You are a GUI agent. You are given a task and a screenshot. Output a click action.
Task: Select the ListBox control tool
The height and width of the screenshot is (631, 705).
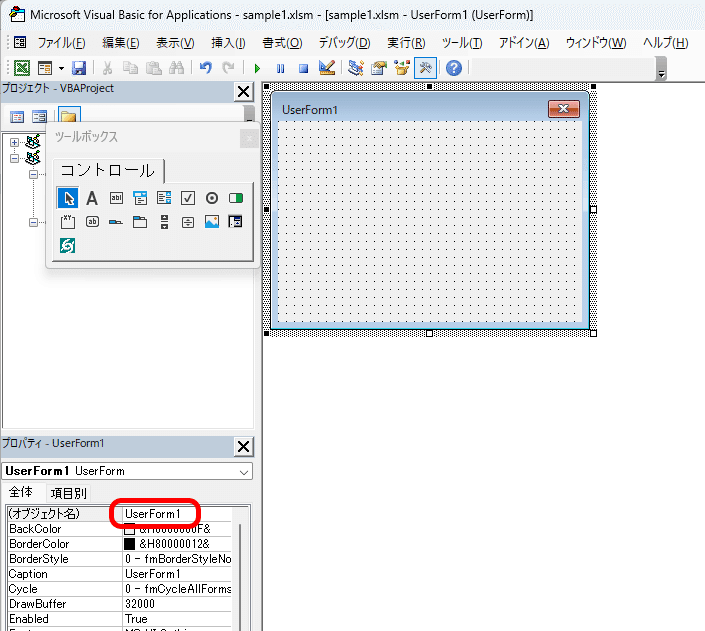click(x=164, y=198)
